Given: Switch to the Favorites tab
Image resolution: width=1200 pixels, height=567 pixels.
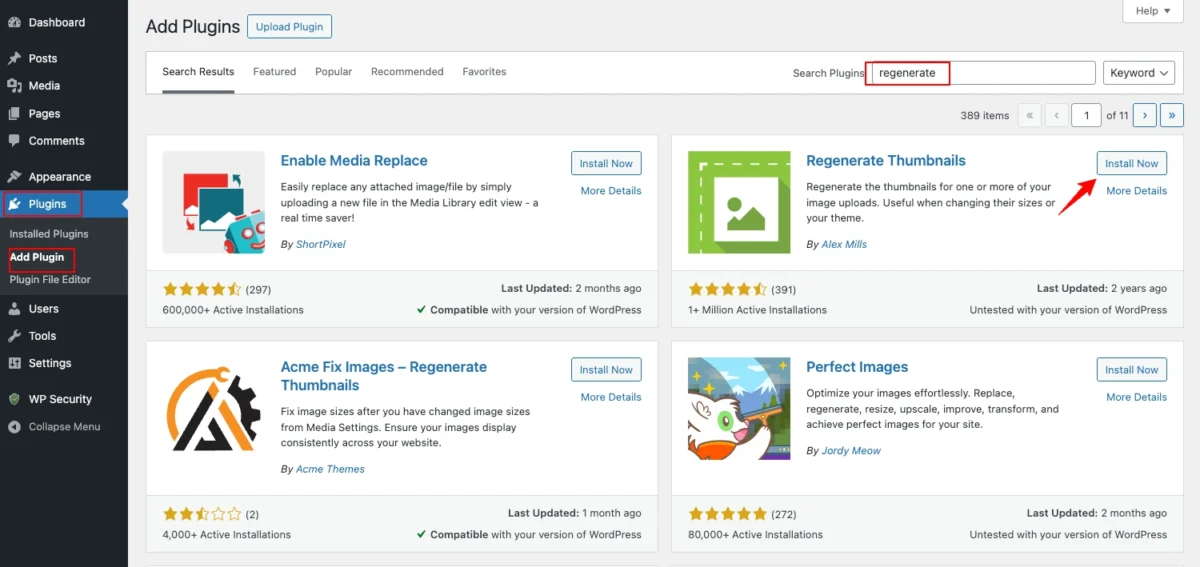Looking at the screenshot, I should 484,72.
